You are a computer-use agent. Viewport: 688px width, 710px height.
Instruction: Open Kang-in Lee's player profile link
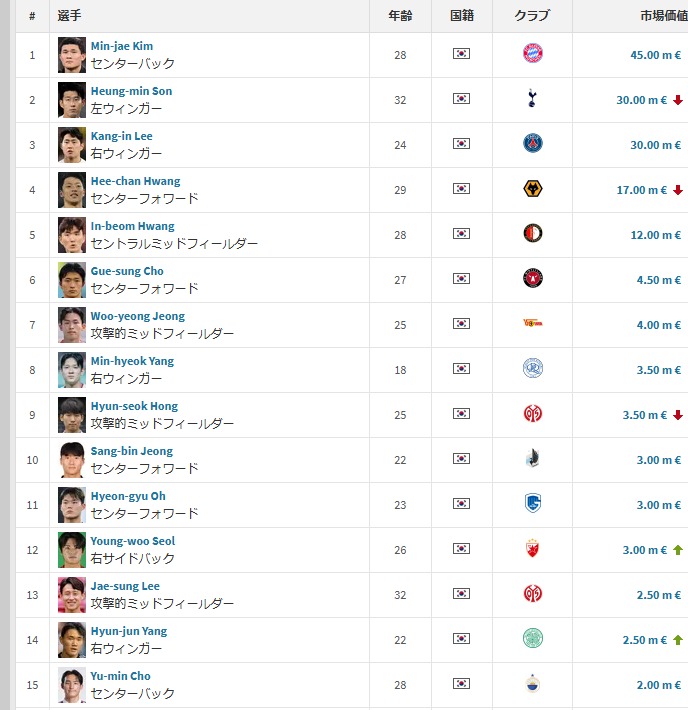(121, 136)
